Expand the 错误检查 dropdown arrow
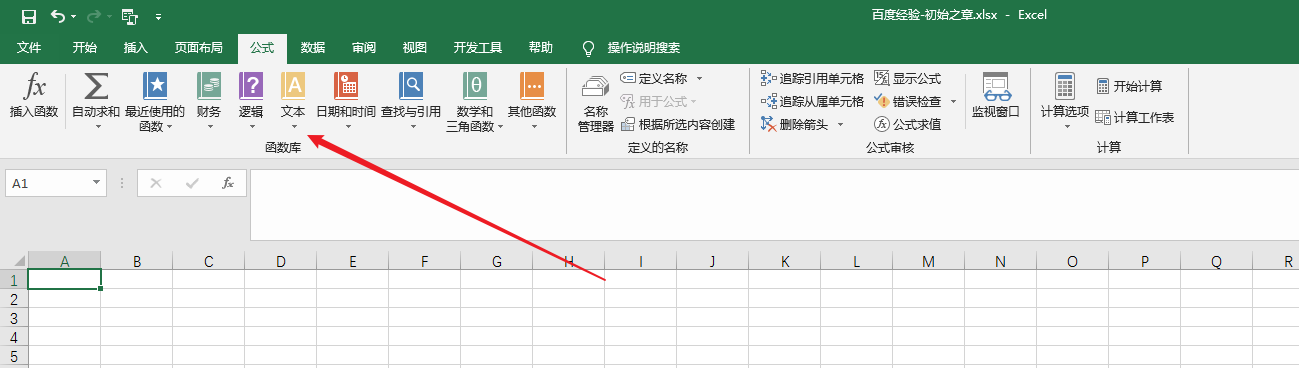Screen dimensions: 1299x368 [x=953, y=101]
